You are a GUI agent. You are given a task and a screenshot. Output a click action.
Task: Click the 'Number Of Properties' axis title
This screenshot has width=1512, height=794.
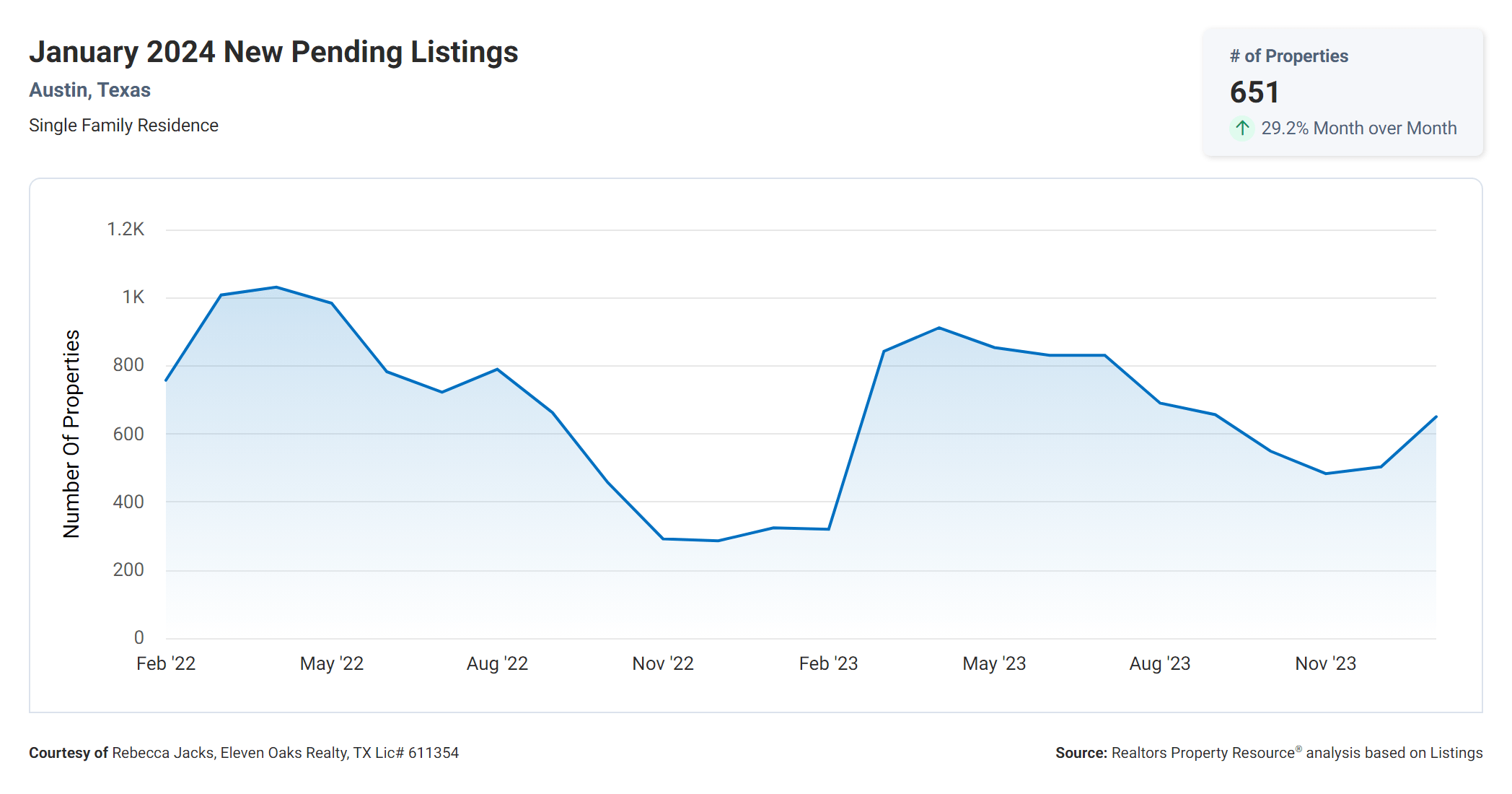71,434
